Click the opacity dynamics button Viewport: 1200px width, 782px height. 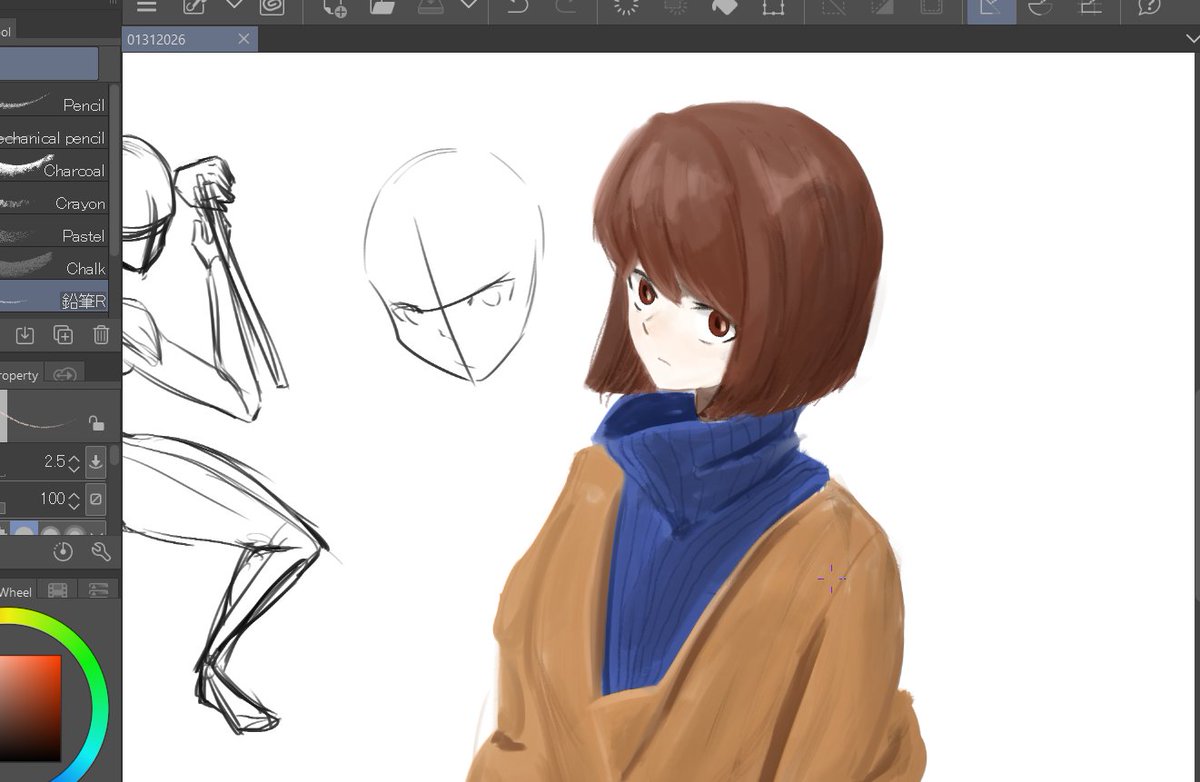(x=96, y=498)
